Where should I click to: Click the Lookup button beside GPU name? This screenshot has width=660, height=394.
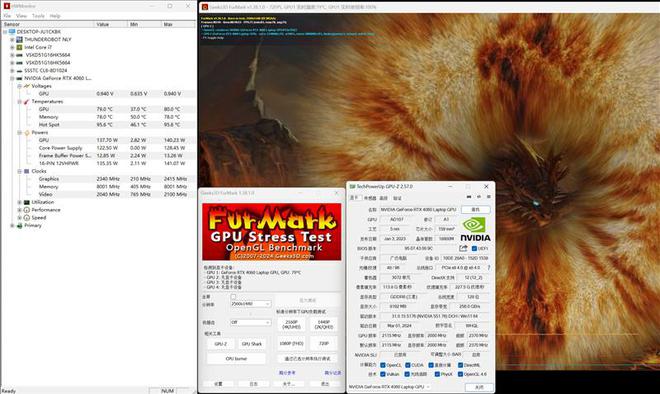pos(475,209)
